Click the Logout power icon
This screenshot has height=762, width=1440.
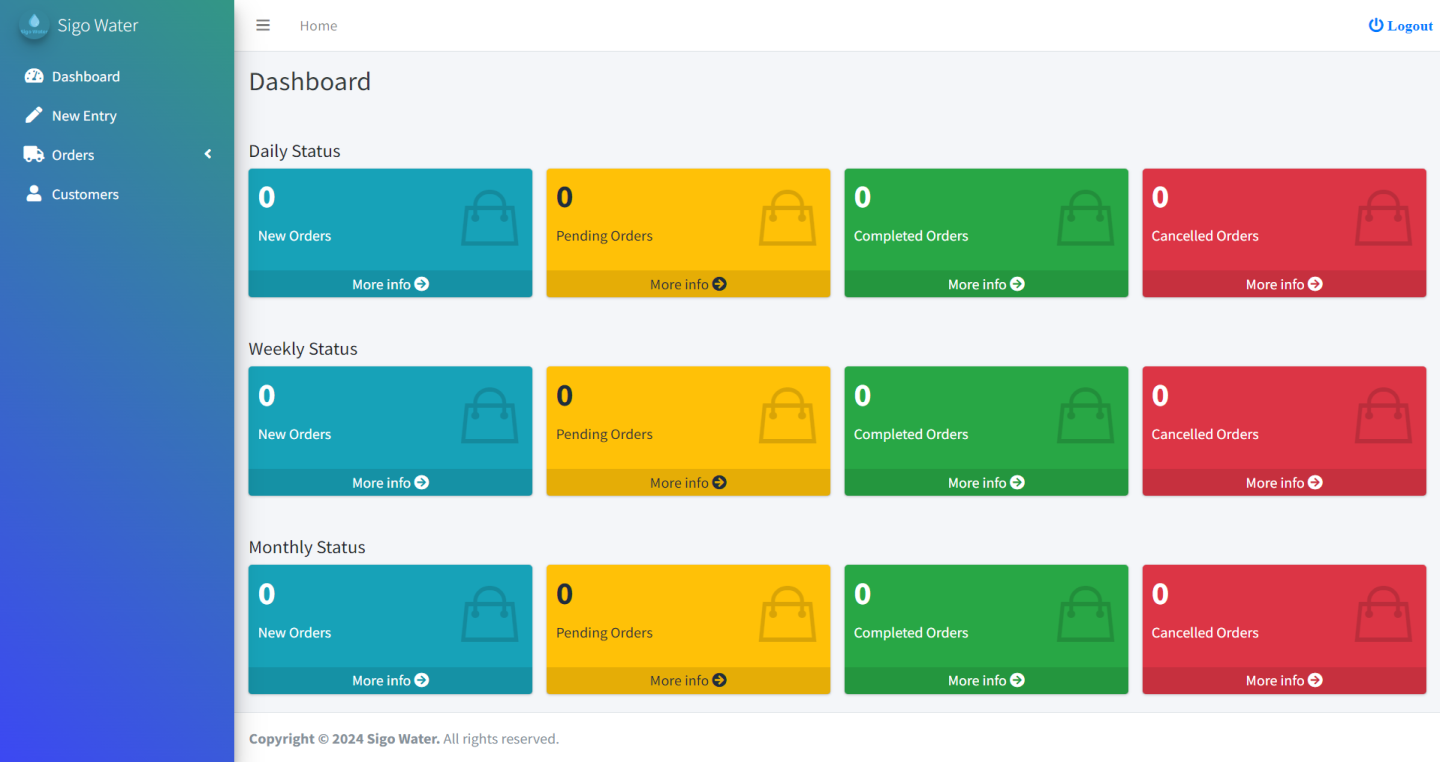click(1374, 25)
